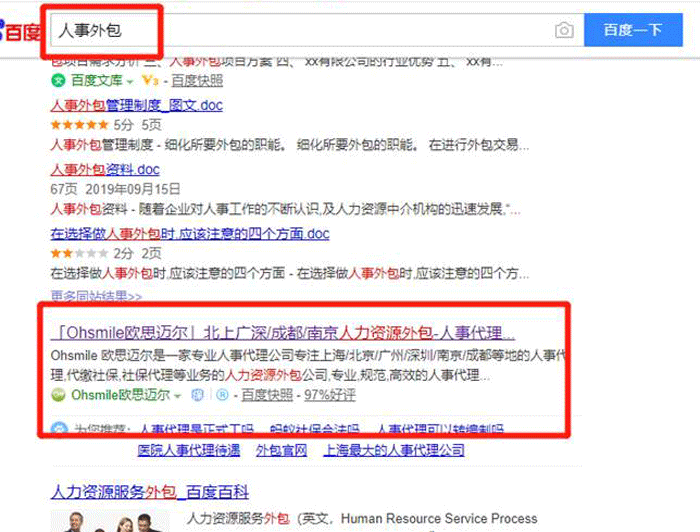
Task: Click the V3 verification badge
Action: click(x=150, y=80)
